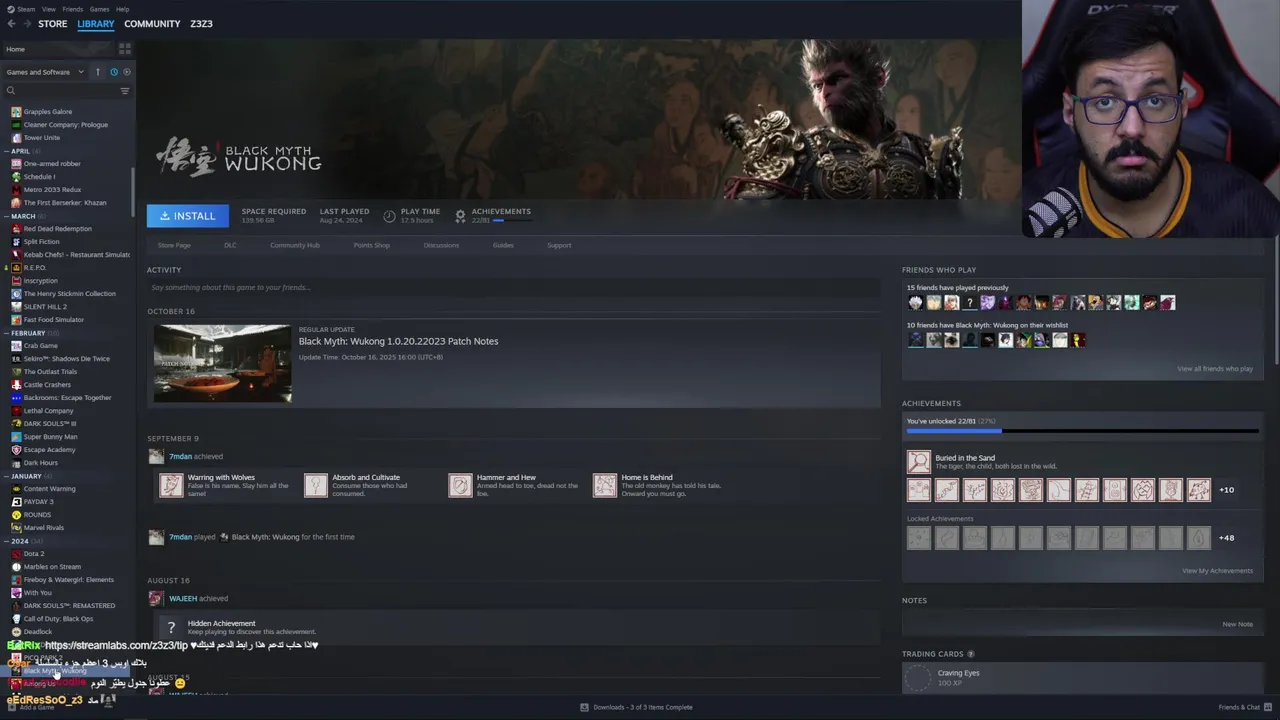
Task: Select PAYDAY 3 in the library
Action: [39, 502]
